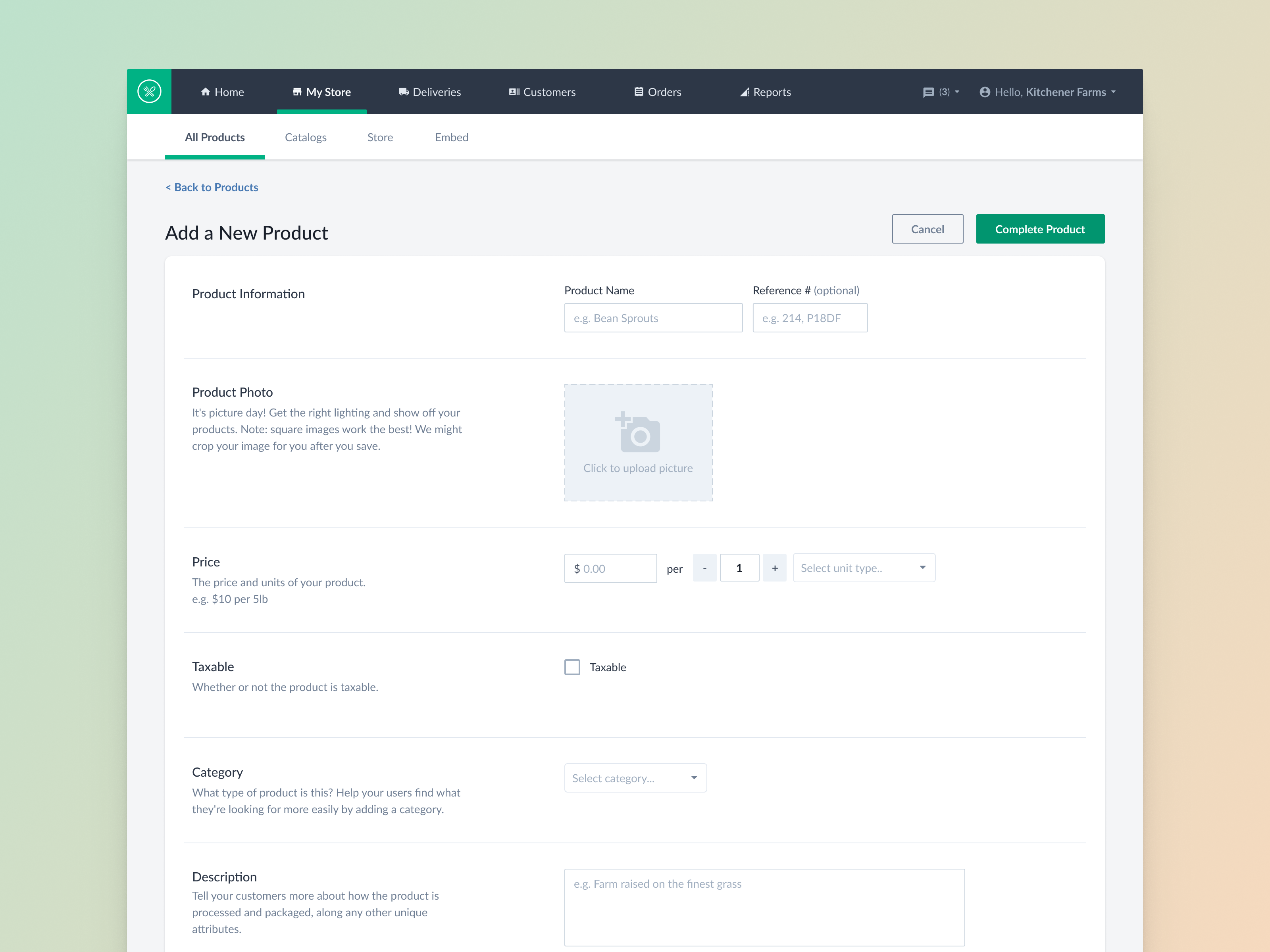Image resolution: width=1270 pixels, height=952 pixels.
Task: Click the Reports chart icon
Action: coord(744,92)
